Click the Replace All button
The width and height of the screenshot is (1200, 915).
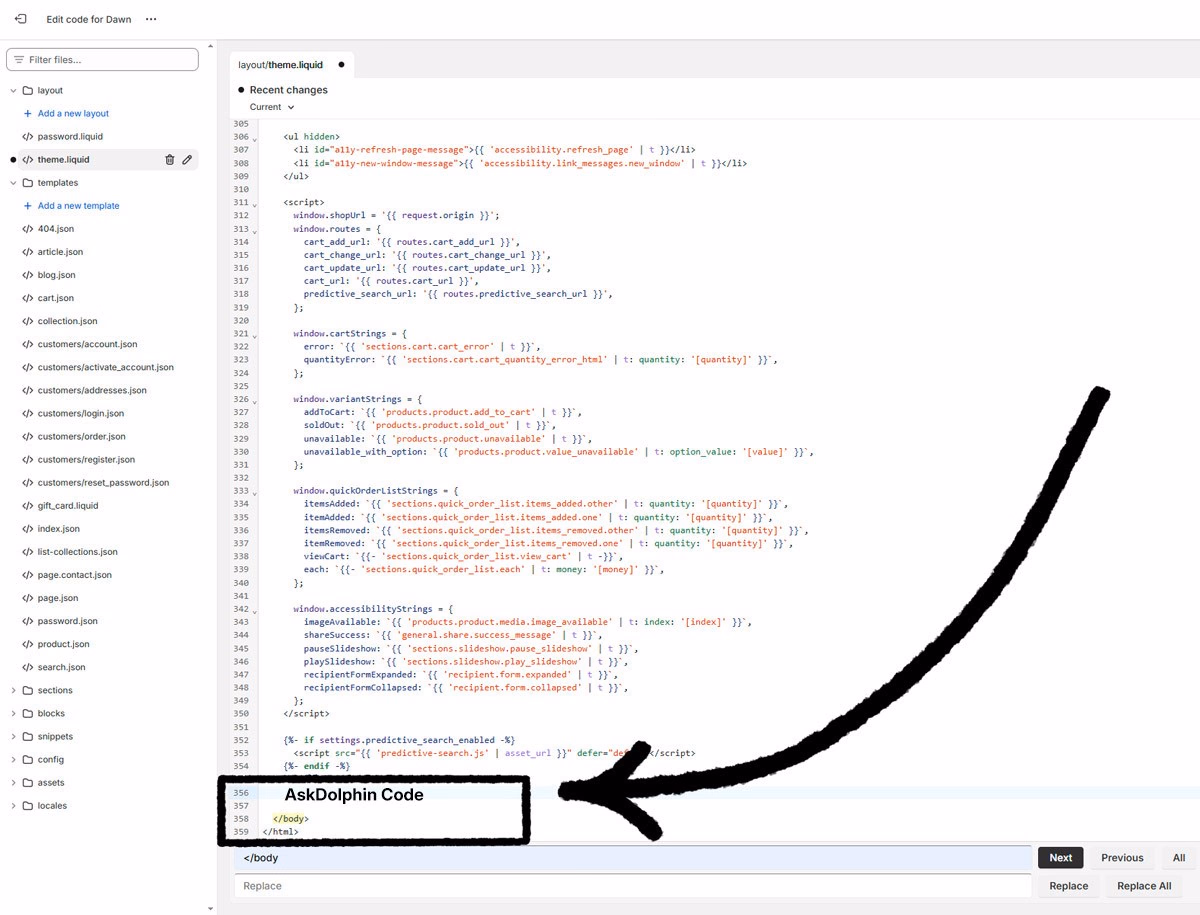[1144, 885]
